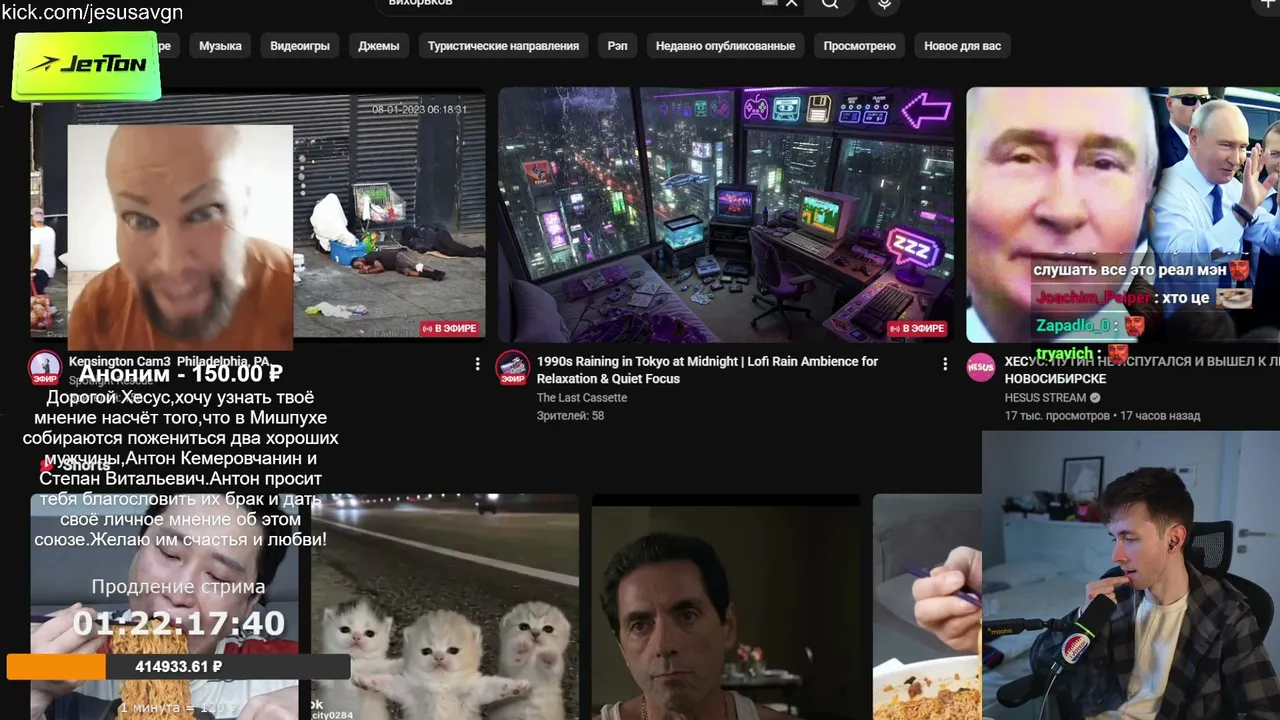Select the Новое для вас chip
The image size is (1280, 720).
click(x=962, y=46)
